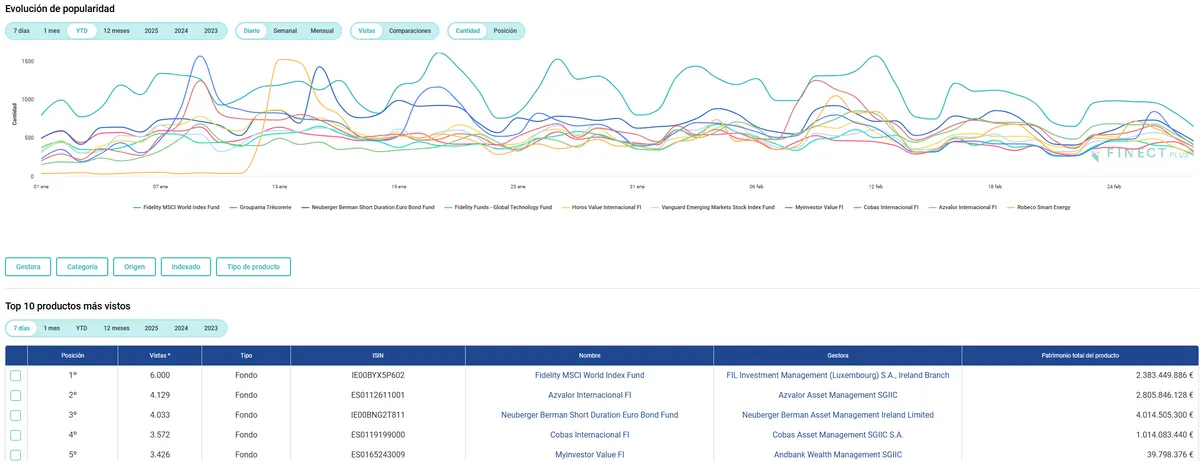Image resolution: width=1200 pixels, height=461 pixels.
Task: Tick checkbox for Azvalor Internacional FI row
Action: pyautogui.click(x=16, y=395)
